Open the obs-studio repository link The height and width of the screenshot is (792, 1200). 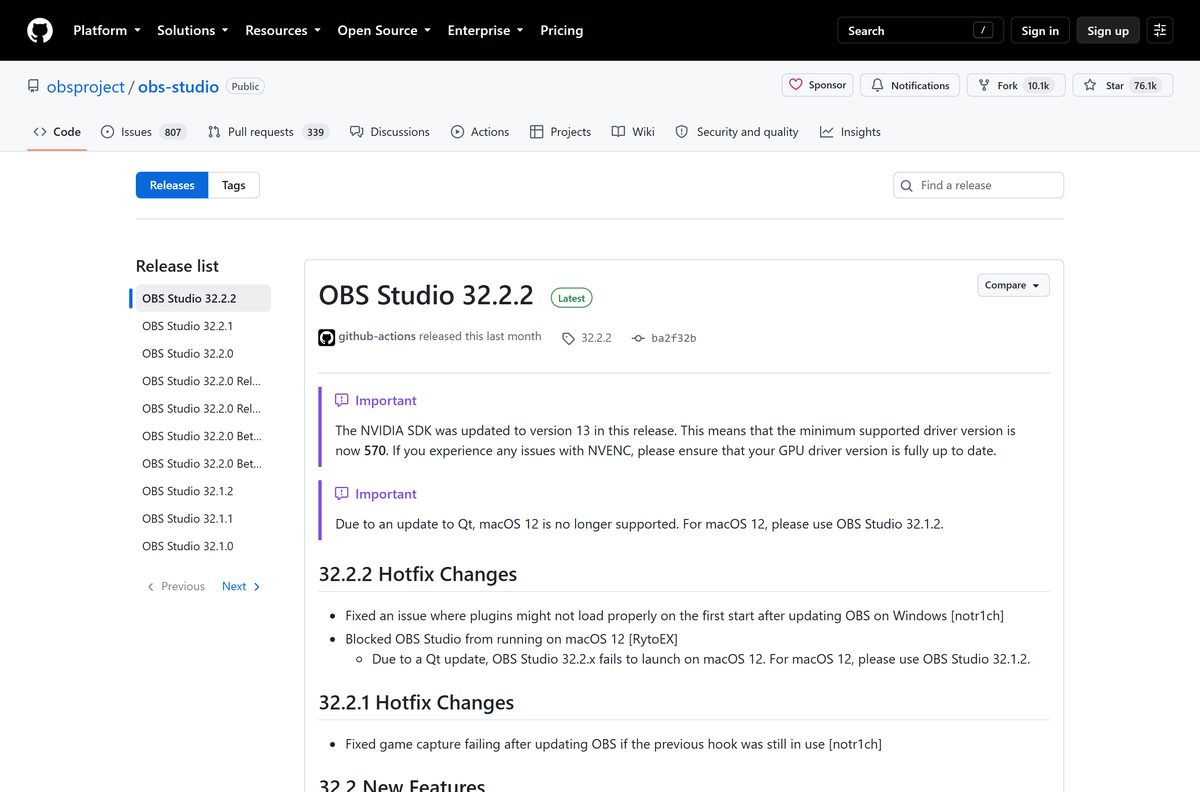tap(178, 87)
